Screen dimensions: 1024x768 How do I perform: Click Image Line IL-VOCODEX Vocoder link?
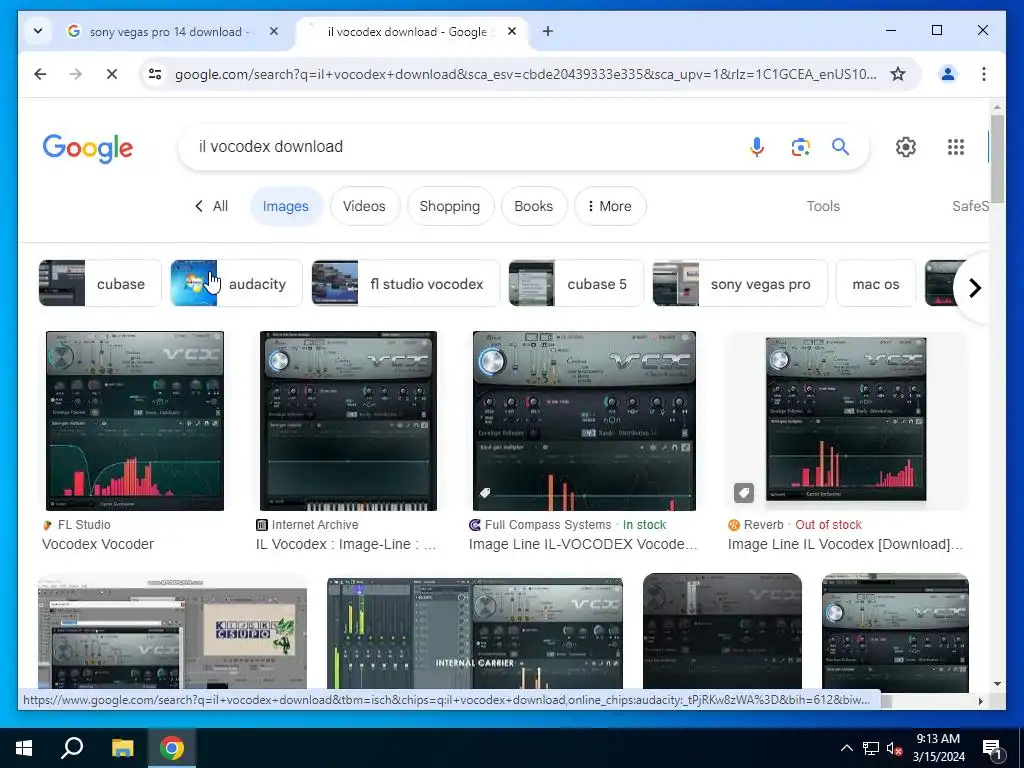(x=583, y=544)
